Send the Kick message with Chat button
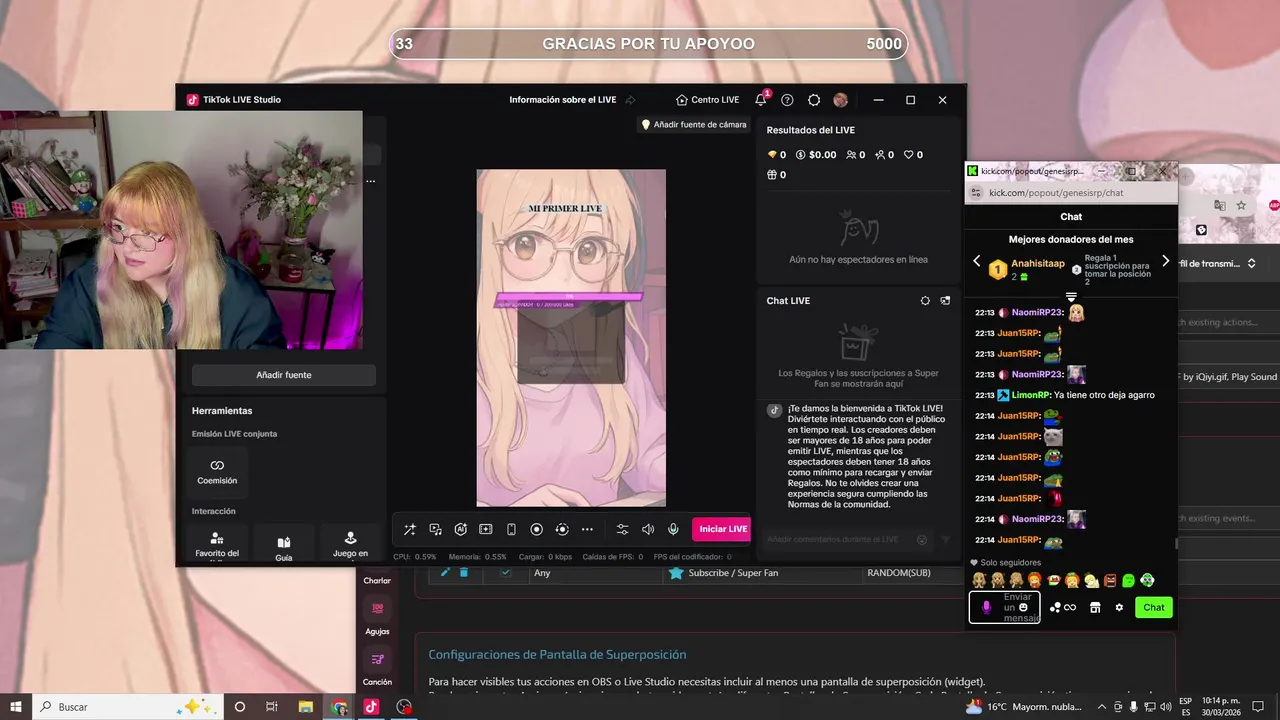Screen dimensions: 1280x720 click(x=1154, y=607)
